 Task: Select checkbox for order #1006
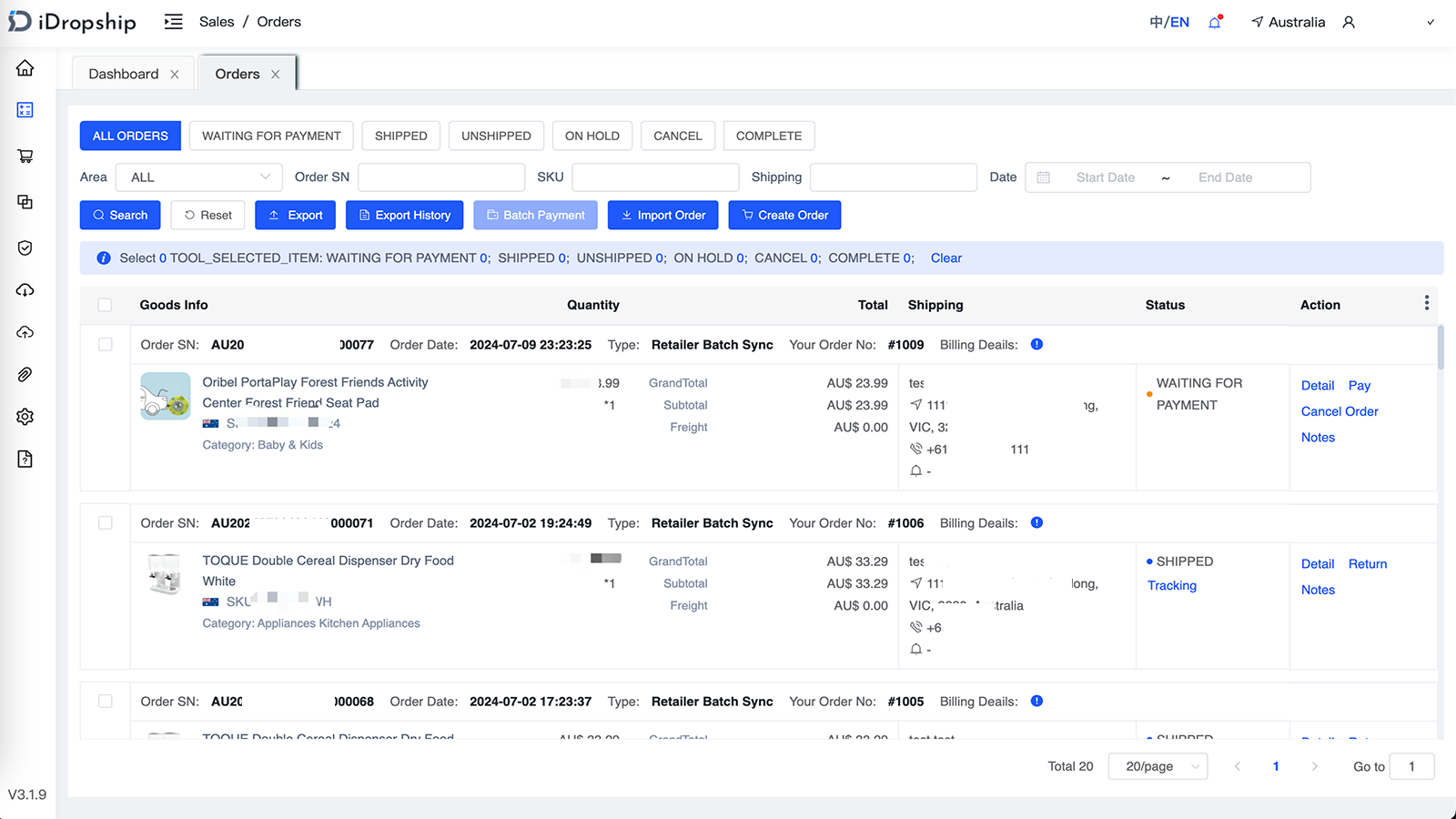[x=106, y=522]
